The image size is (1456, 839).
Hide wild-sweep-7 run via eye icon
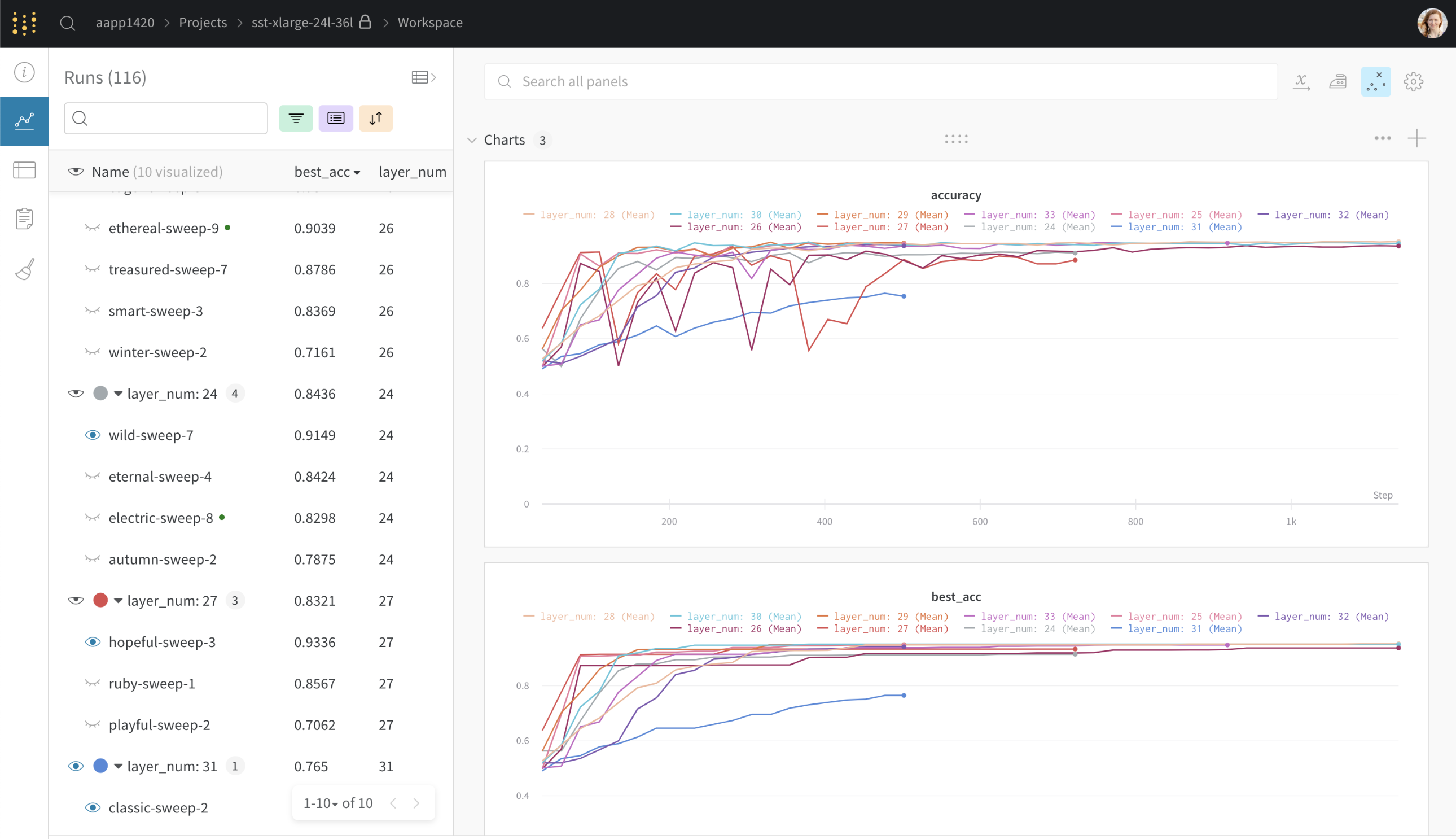coord(92,435)
